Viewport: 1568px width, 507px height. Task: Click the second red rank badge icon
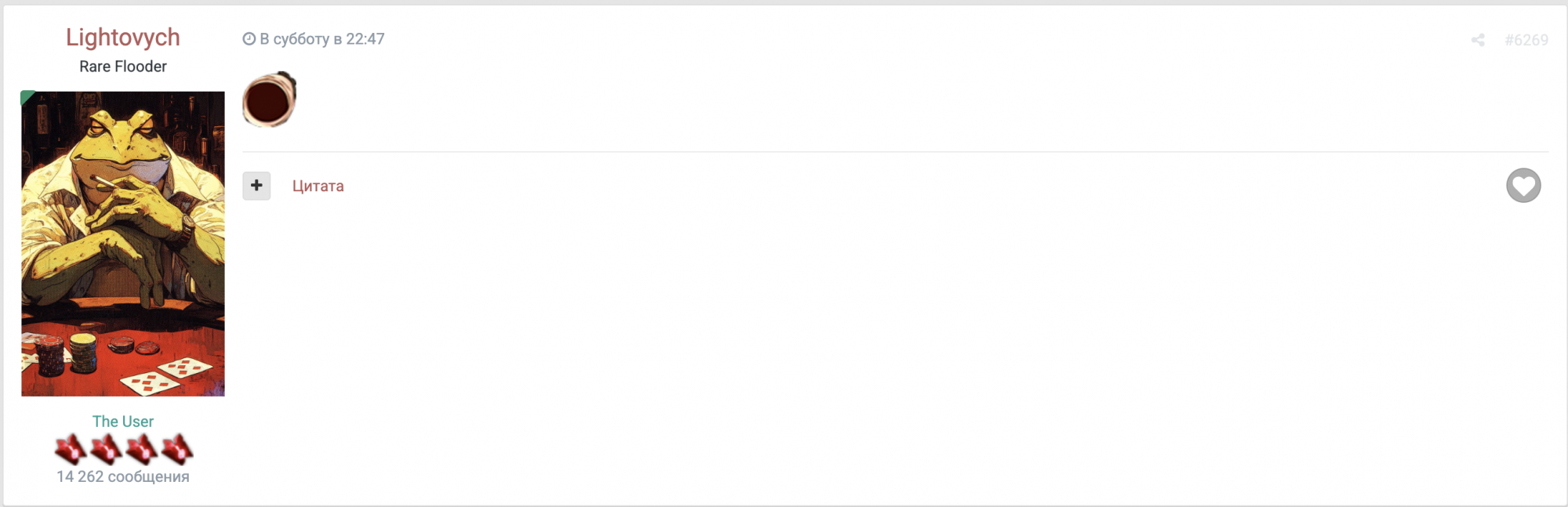pos(106,449)
